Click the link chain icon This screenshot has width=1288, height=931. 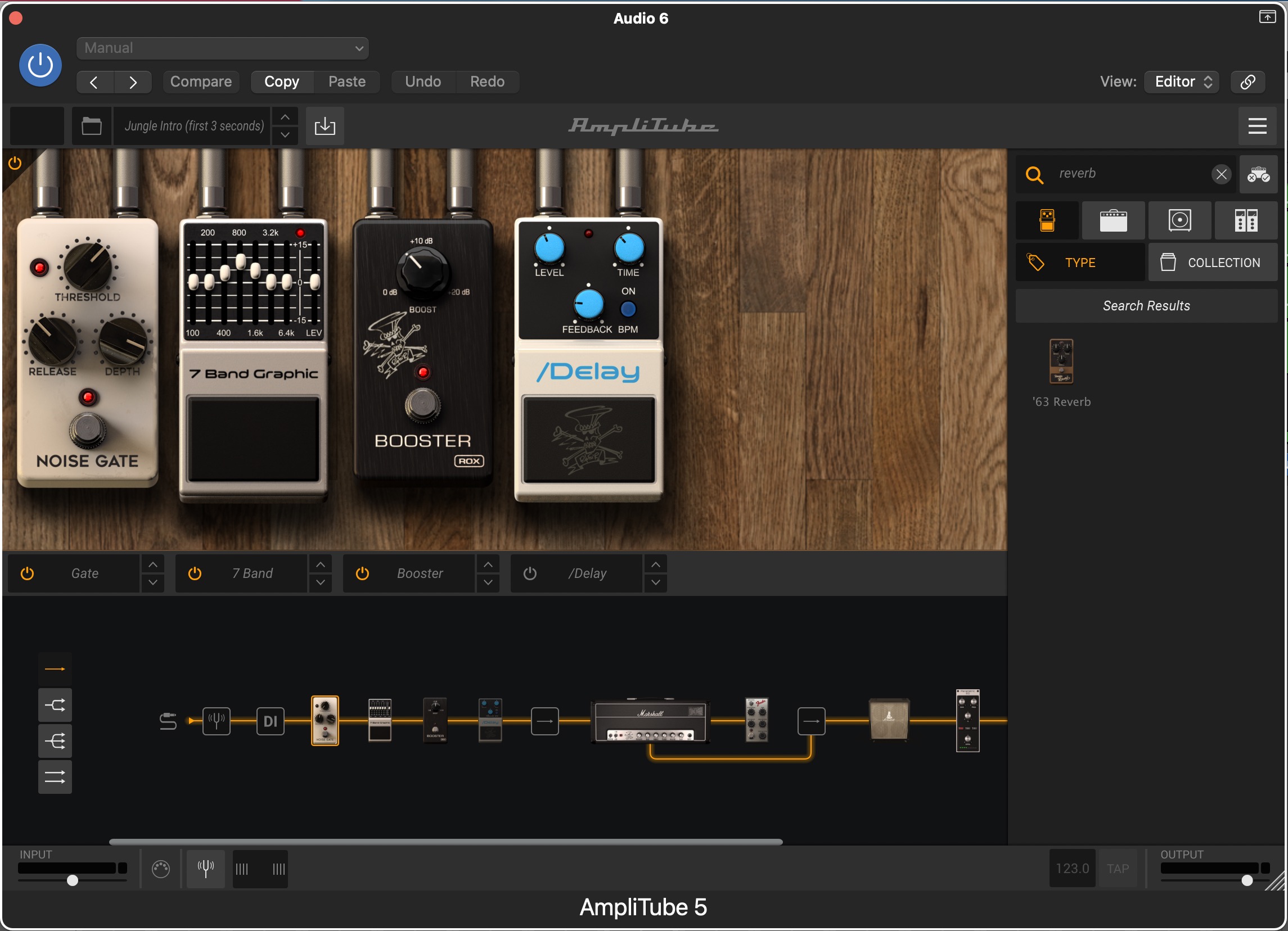pyautogui.click(x=1248, y=82)
